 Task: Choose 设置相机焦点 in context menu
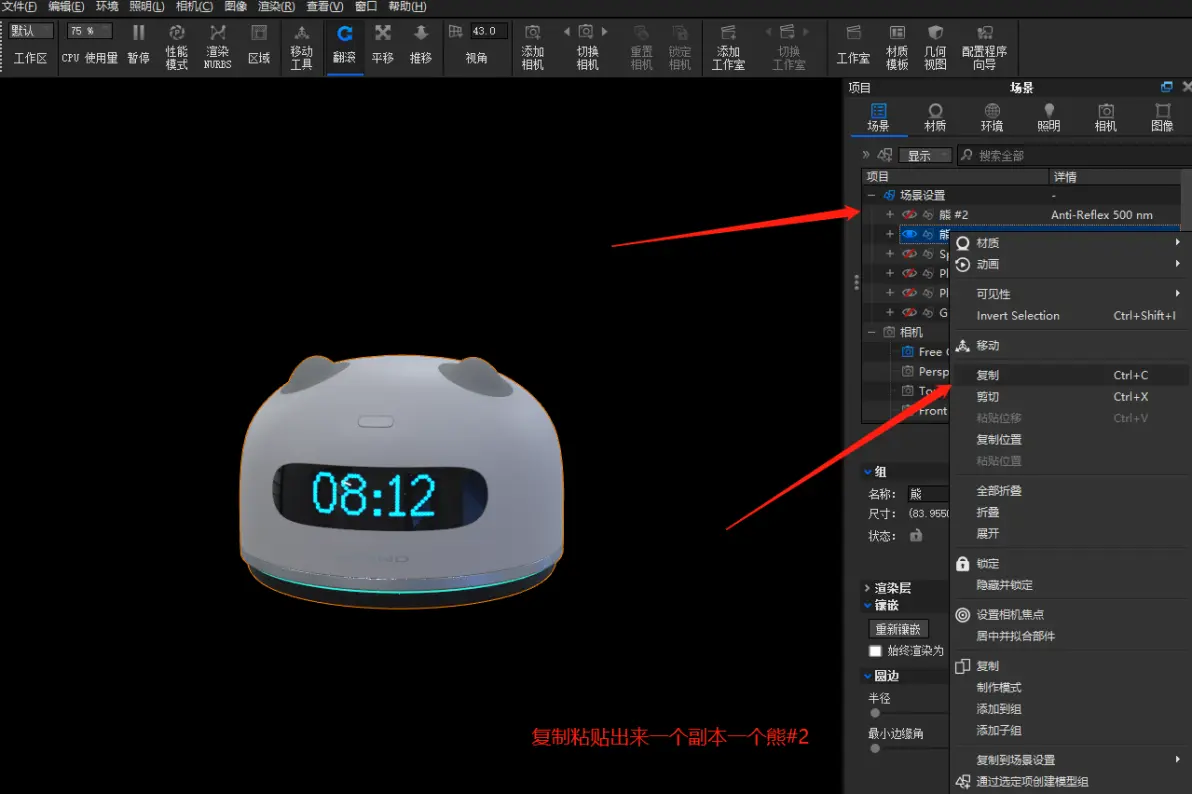pyautogui.click(x=1069, y=615)
